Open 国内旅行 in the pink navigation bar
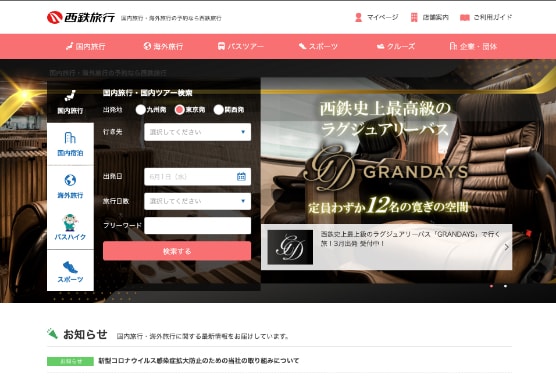Viewport: 556px width, 384px height. [86, 46]
